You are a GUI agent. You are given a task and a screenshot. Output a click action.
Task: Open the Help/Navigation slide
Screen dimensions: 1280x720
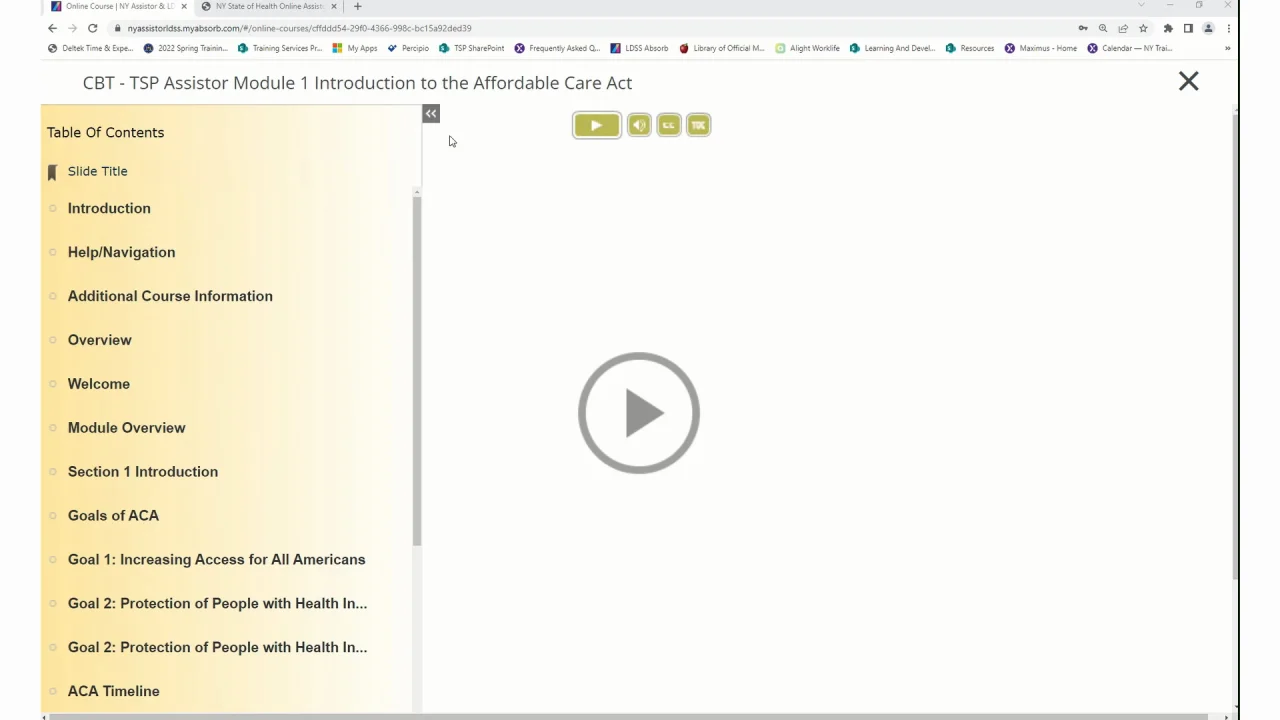pos(121,252)
